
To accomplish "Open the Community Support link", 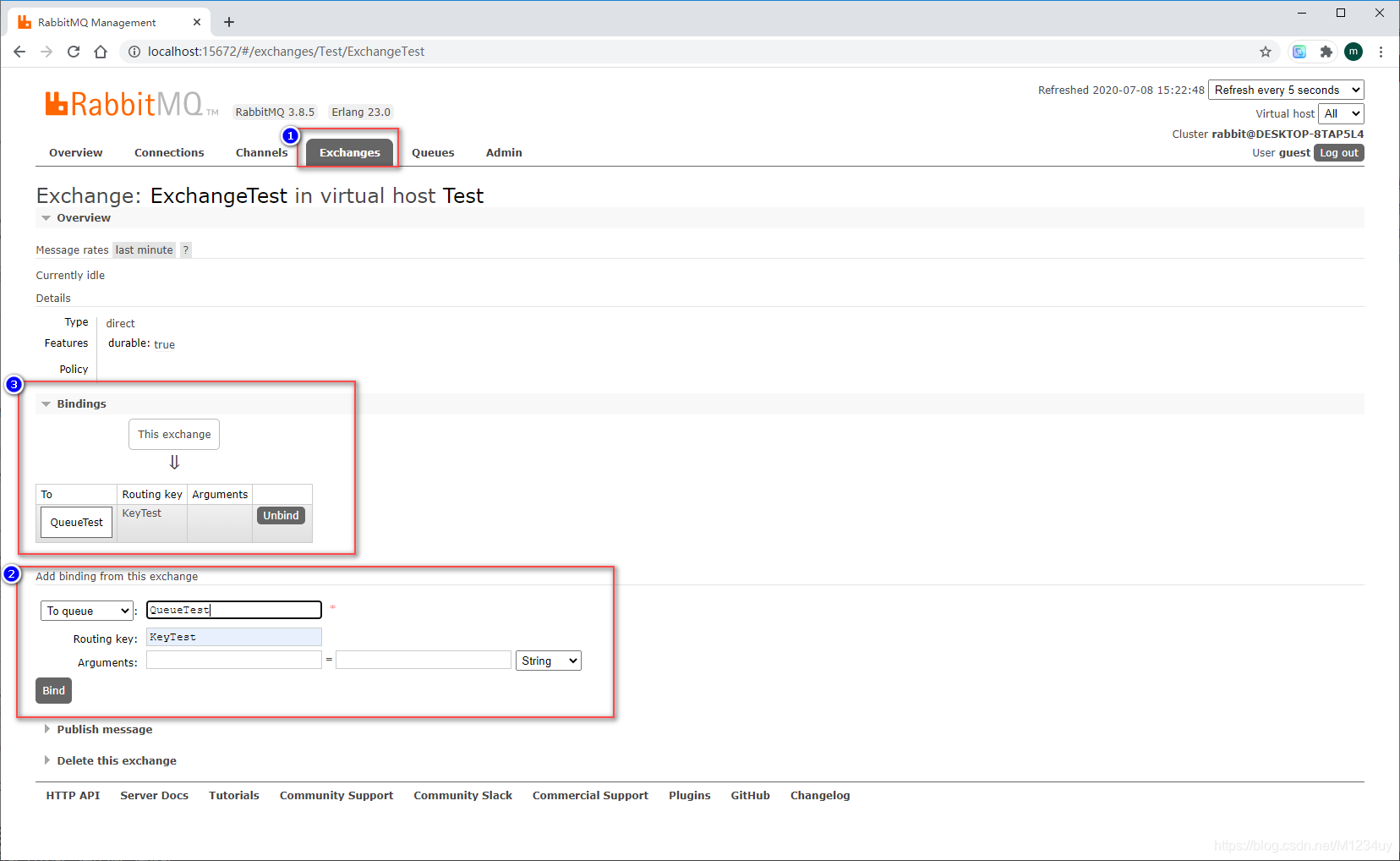I will pos(336,796).
